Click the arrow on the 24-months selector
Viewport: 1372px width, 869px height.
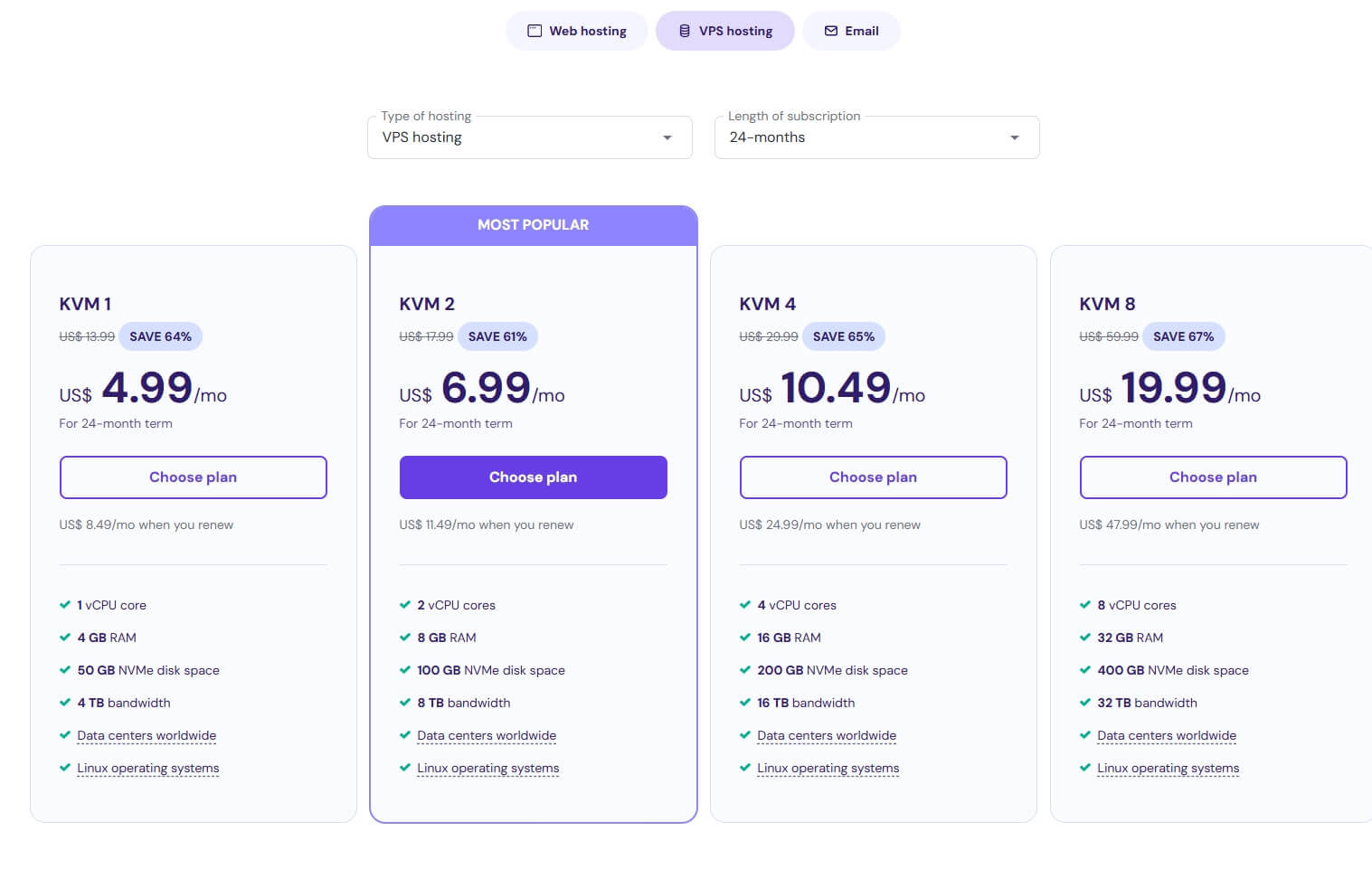tap(1015, 137)
